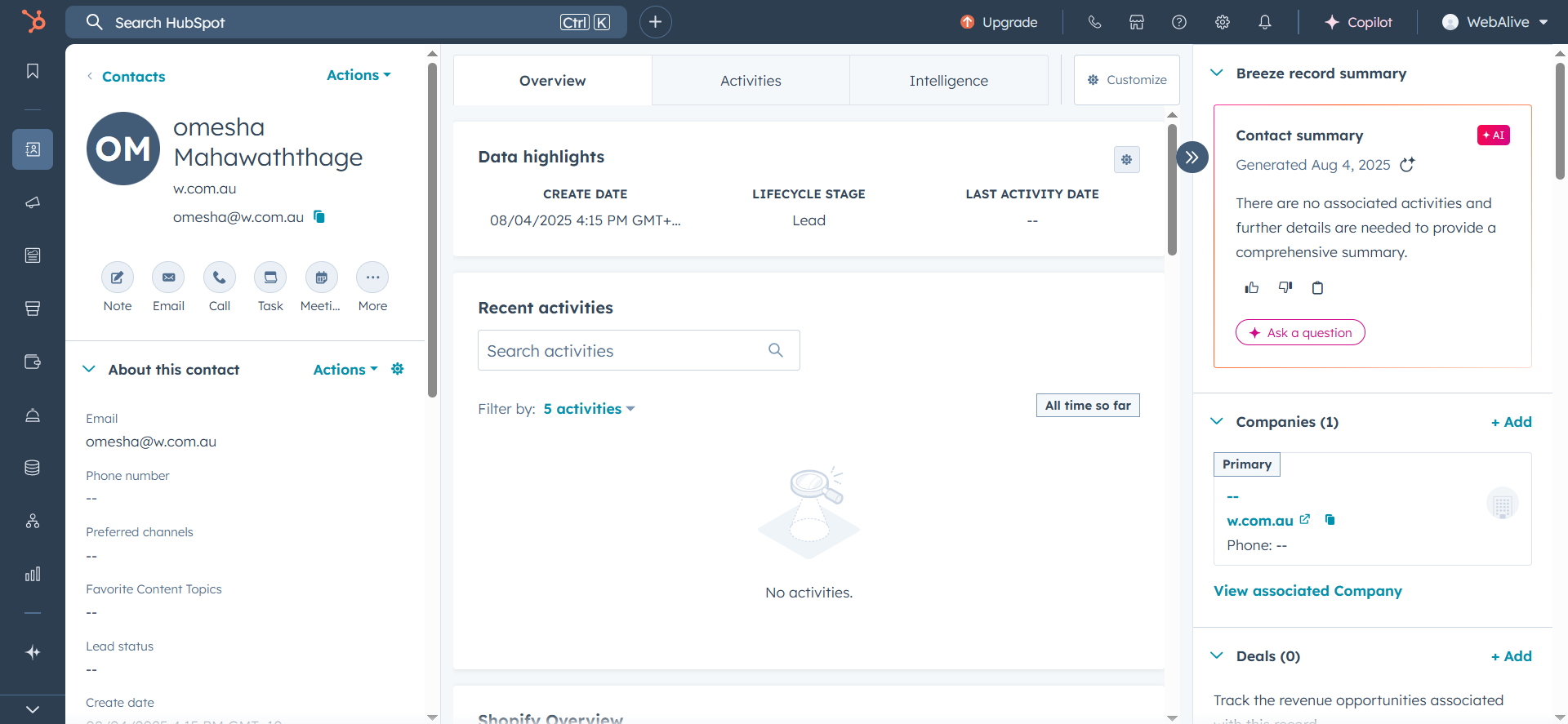Image resolution: width=1568 pixels, height=724 pixels.
Task: Collapse the Deals (0) section
Action: click(x=1217, y=655)
